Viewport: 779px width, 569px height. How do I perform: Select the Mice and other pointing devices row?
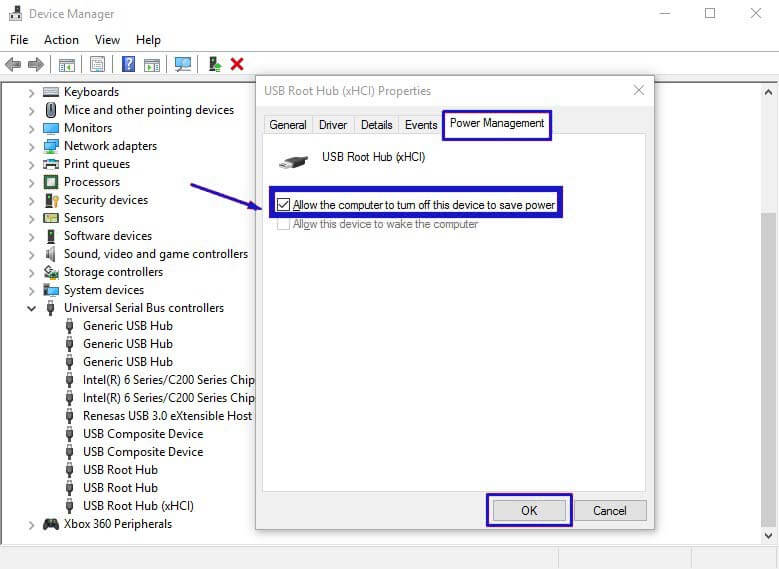tap(149, 110)
